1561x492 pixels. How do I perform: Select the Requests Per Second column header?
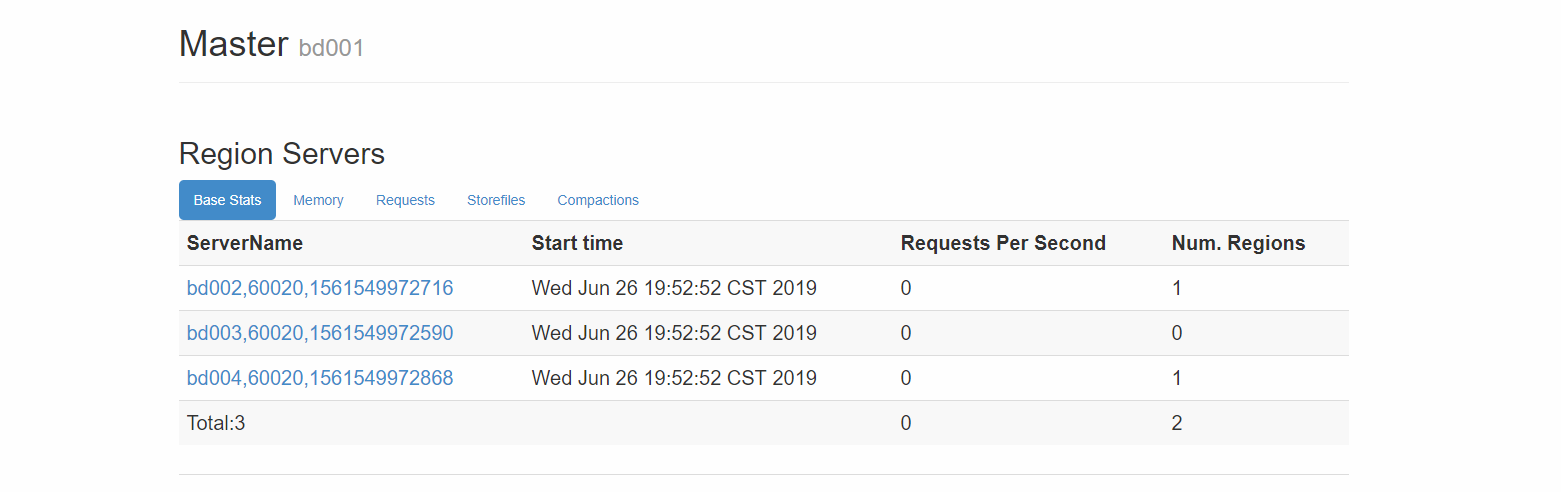[1003, 243]
